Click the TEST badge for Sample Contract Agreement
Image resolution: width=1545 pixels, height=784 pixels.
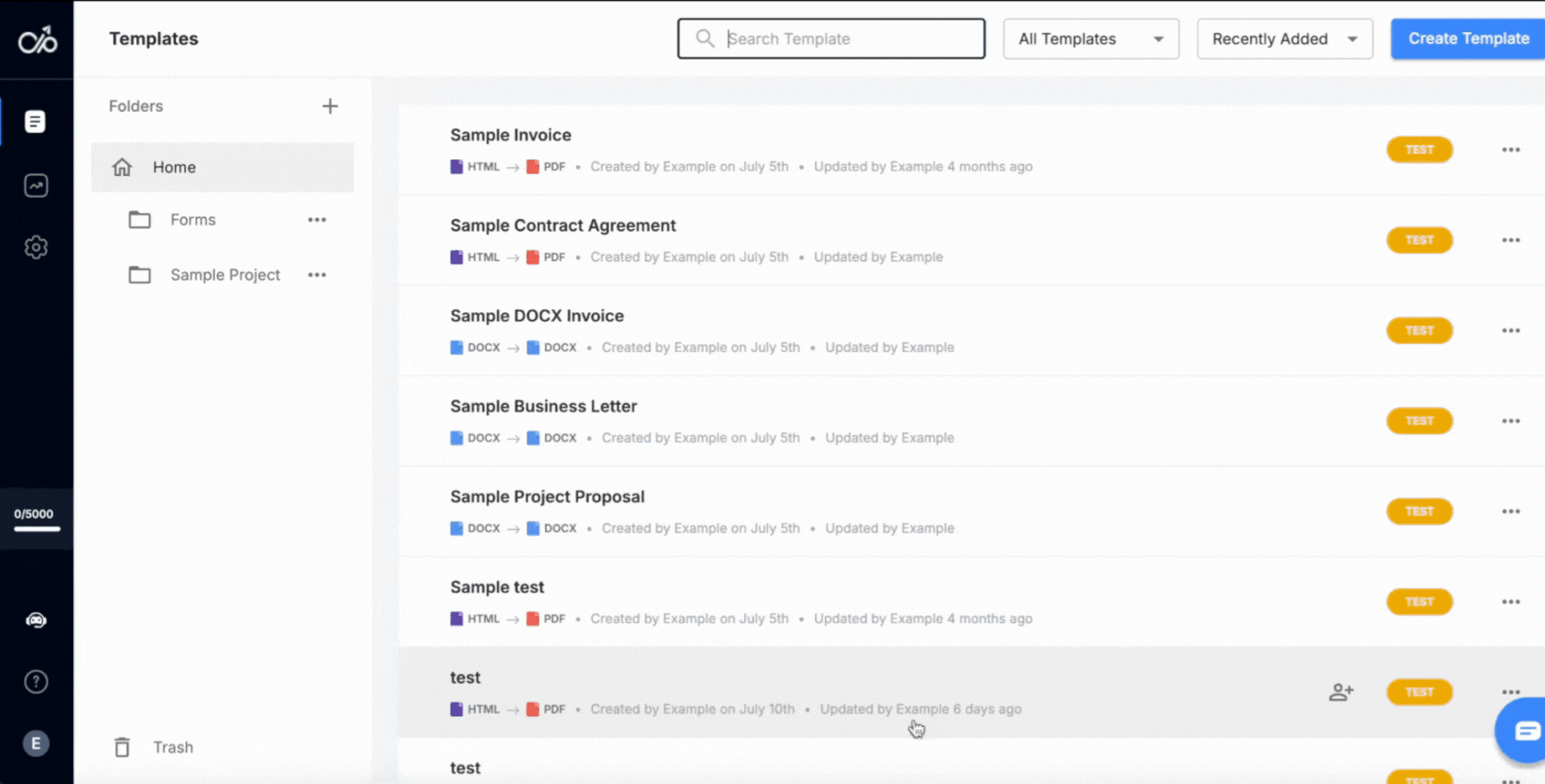[x=1419, y=240]
